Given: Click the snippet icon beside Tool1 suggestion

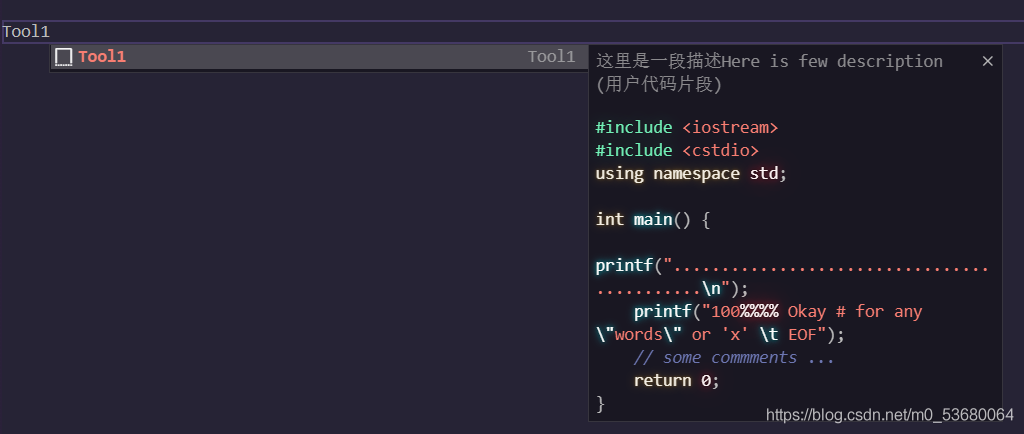Looking at the screenshot, I should pos(64,57).
